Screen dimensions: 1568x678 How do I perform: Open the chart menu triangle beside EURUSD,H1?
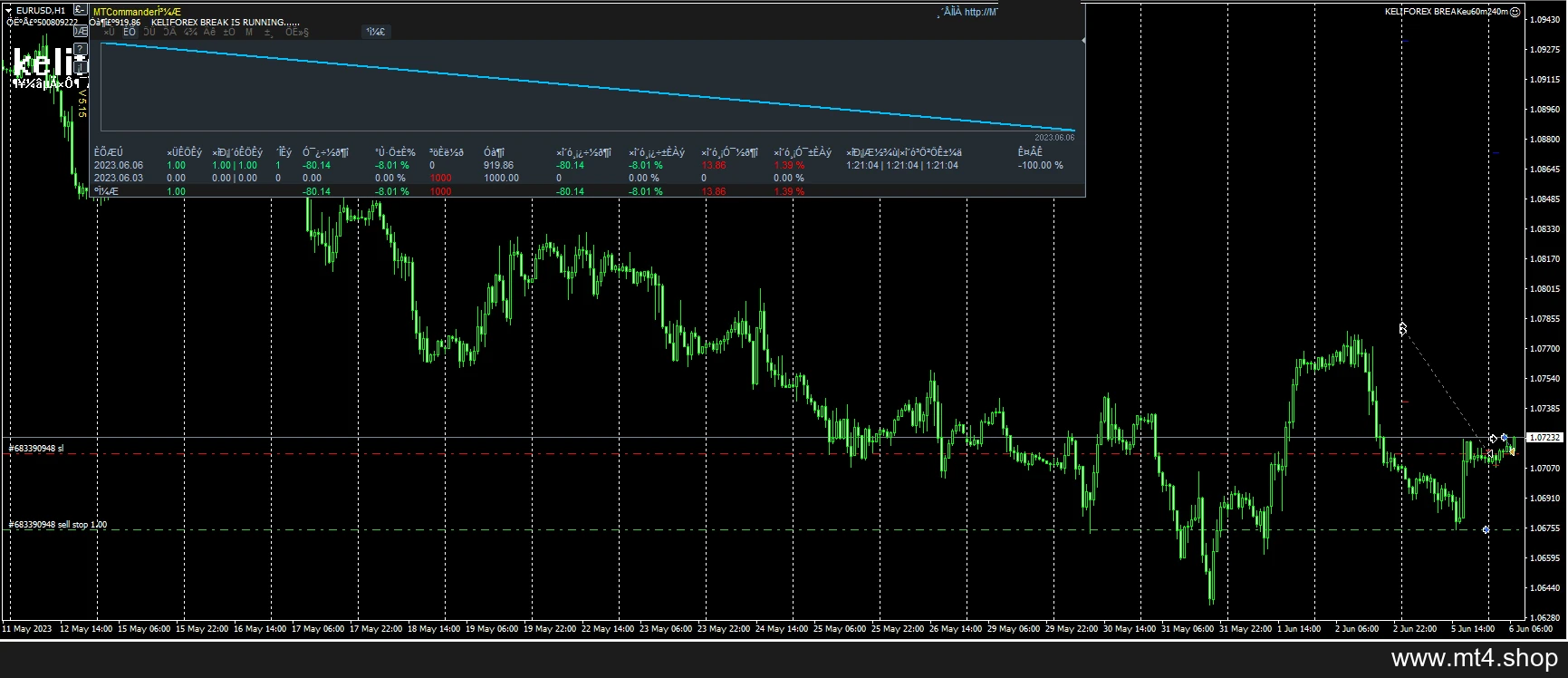click(x=8, y=11)
